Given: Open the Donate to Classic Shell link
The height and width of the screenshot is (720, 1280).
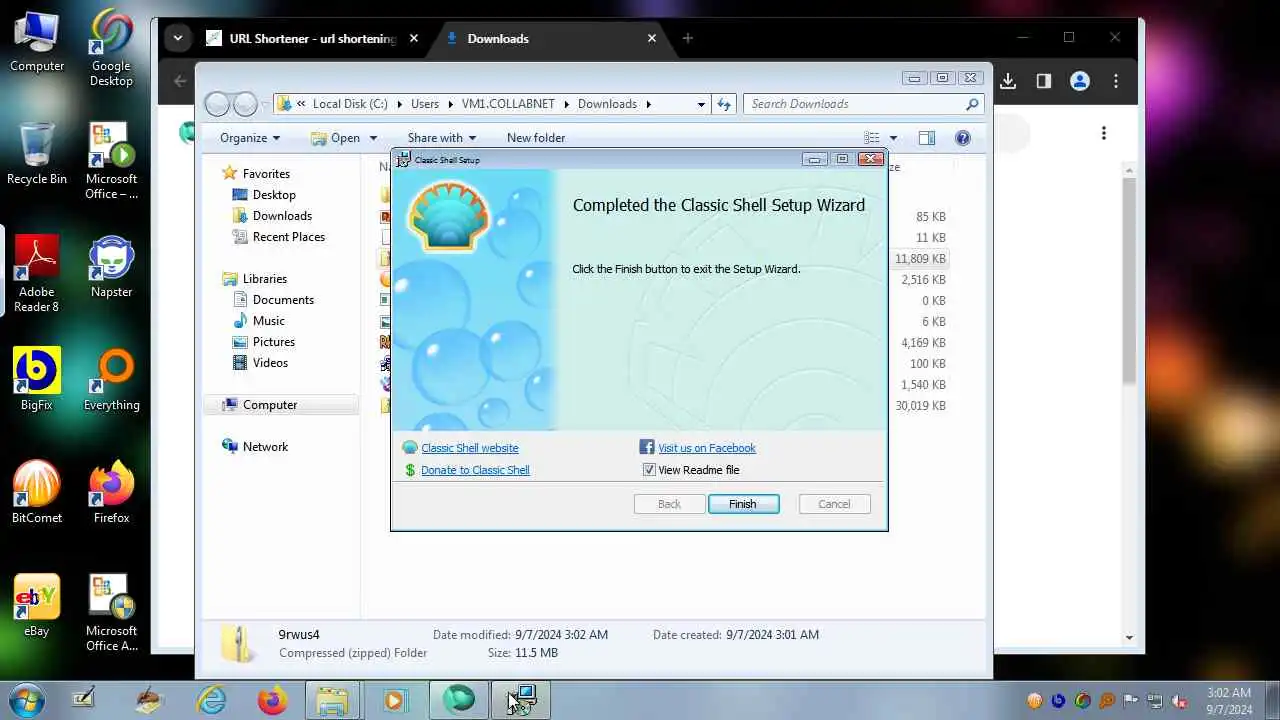Looking at the screenshot, I should pyautogui.click(x=475, y=470).
